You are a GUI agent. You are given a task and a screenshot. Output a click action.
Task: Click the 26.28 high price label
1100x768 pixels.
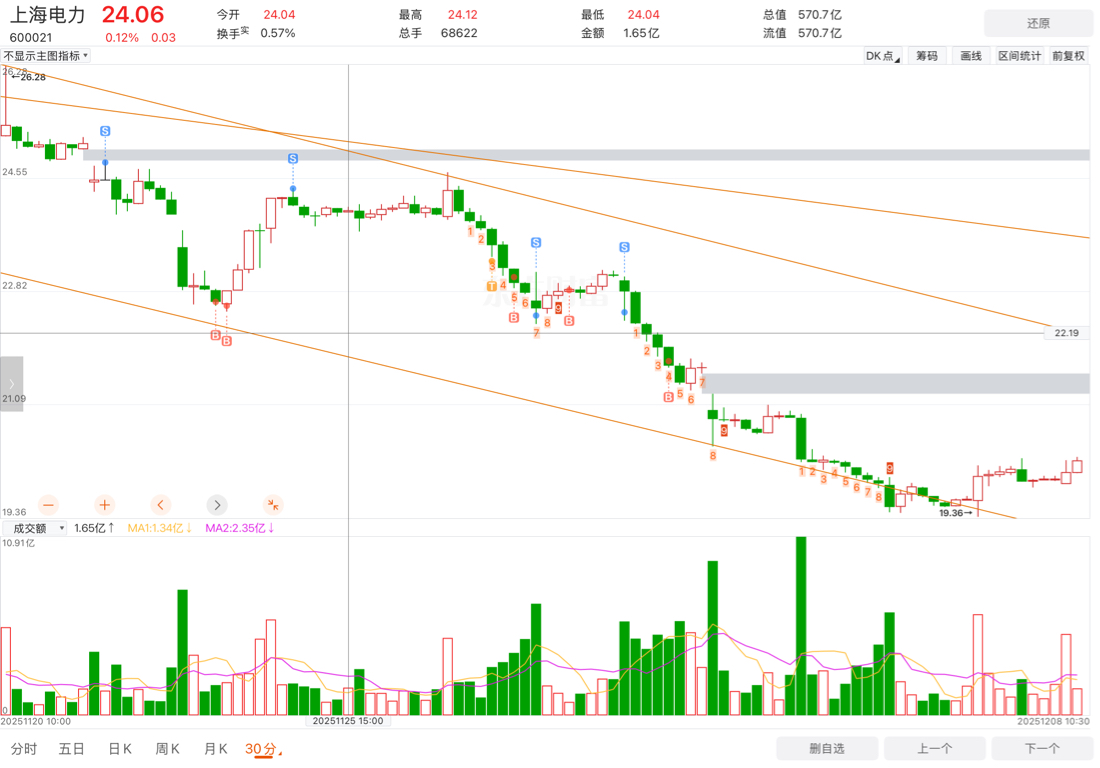click(29, 77)
